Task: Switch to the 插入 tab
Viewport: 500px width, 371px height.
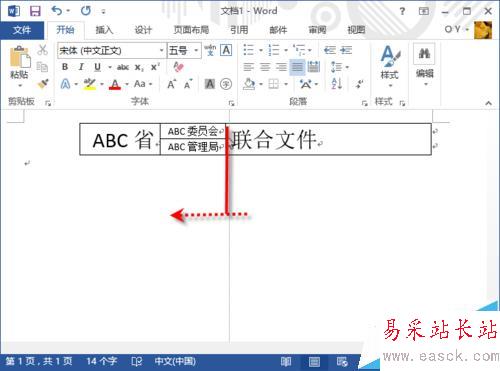Action: [104, 30]
